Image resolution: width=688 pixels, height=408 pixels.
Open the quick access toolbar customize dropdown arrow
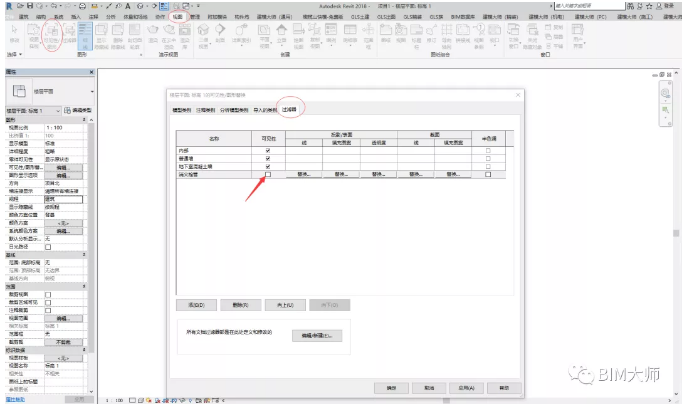[x=198, y=6]
